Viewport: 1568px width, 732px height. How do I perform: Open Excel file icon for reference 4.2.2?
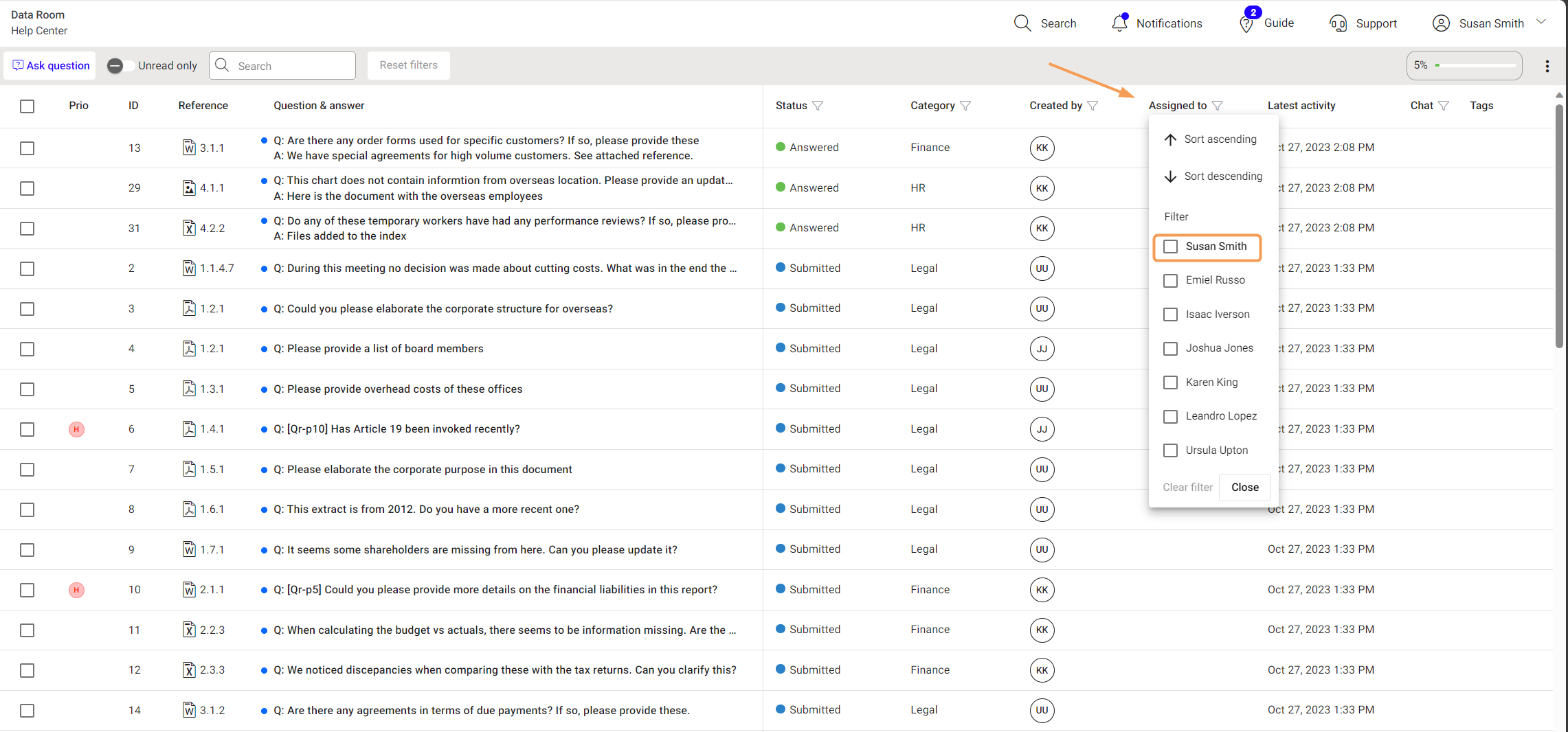(x=189, y=228)
